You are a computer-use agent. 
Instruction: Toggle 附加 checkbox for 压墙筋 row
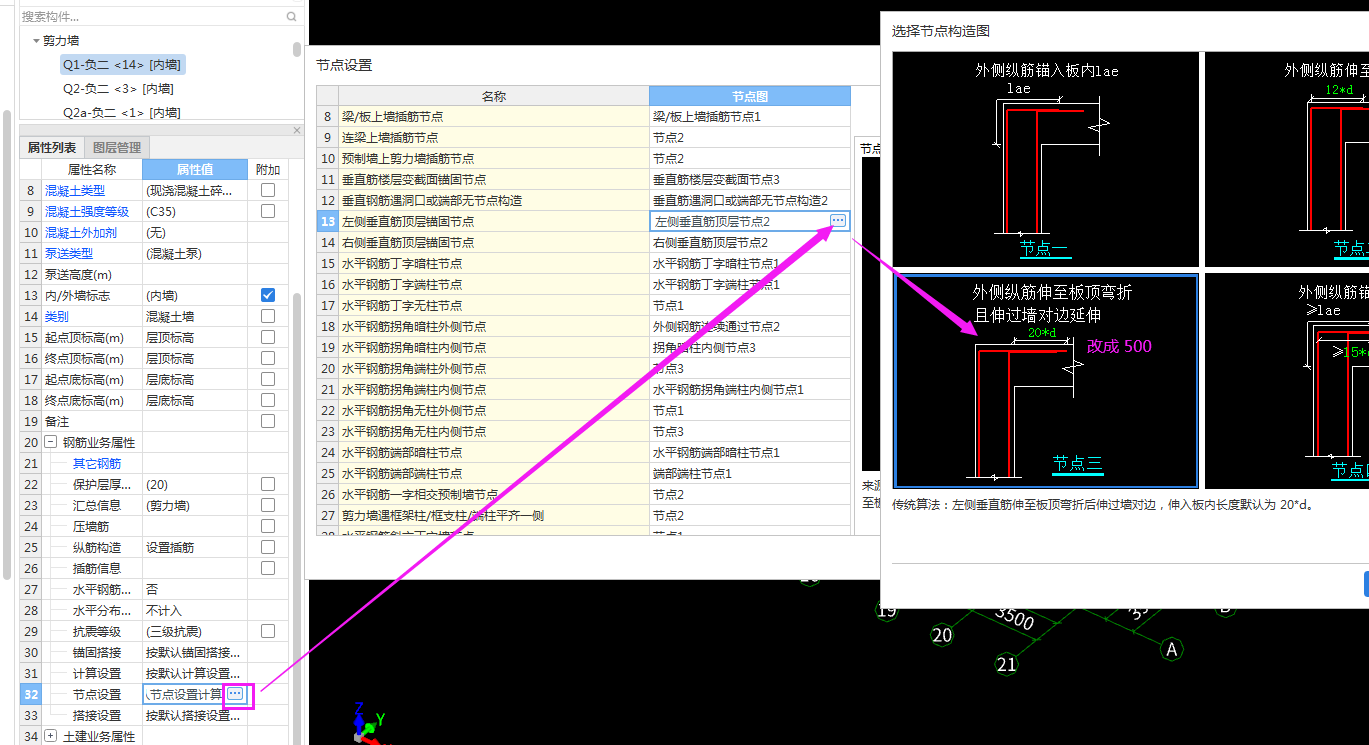(x=268, y=526)
